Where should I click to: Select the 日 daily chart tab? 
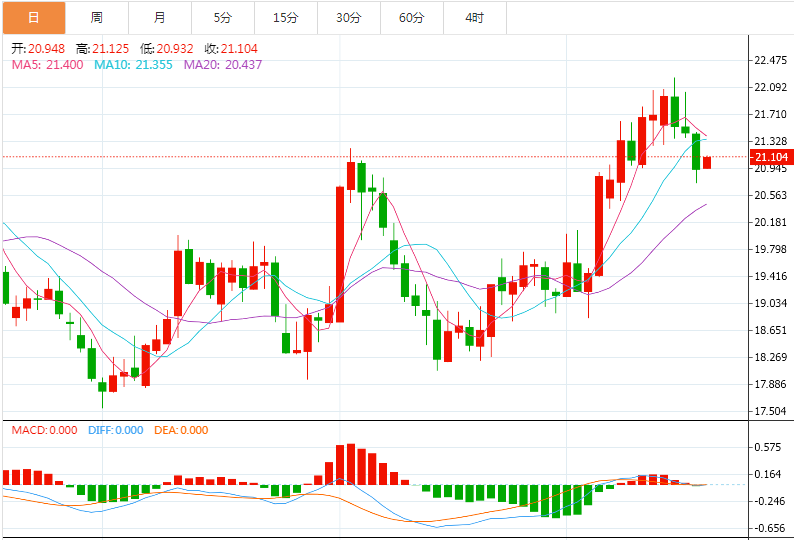tap(34, 18)
